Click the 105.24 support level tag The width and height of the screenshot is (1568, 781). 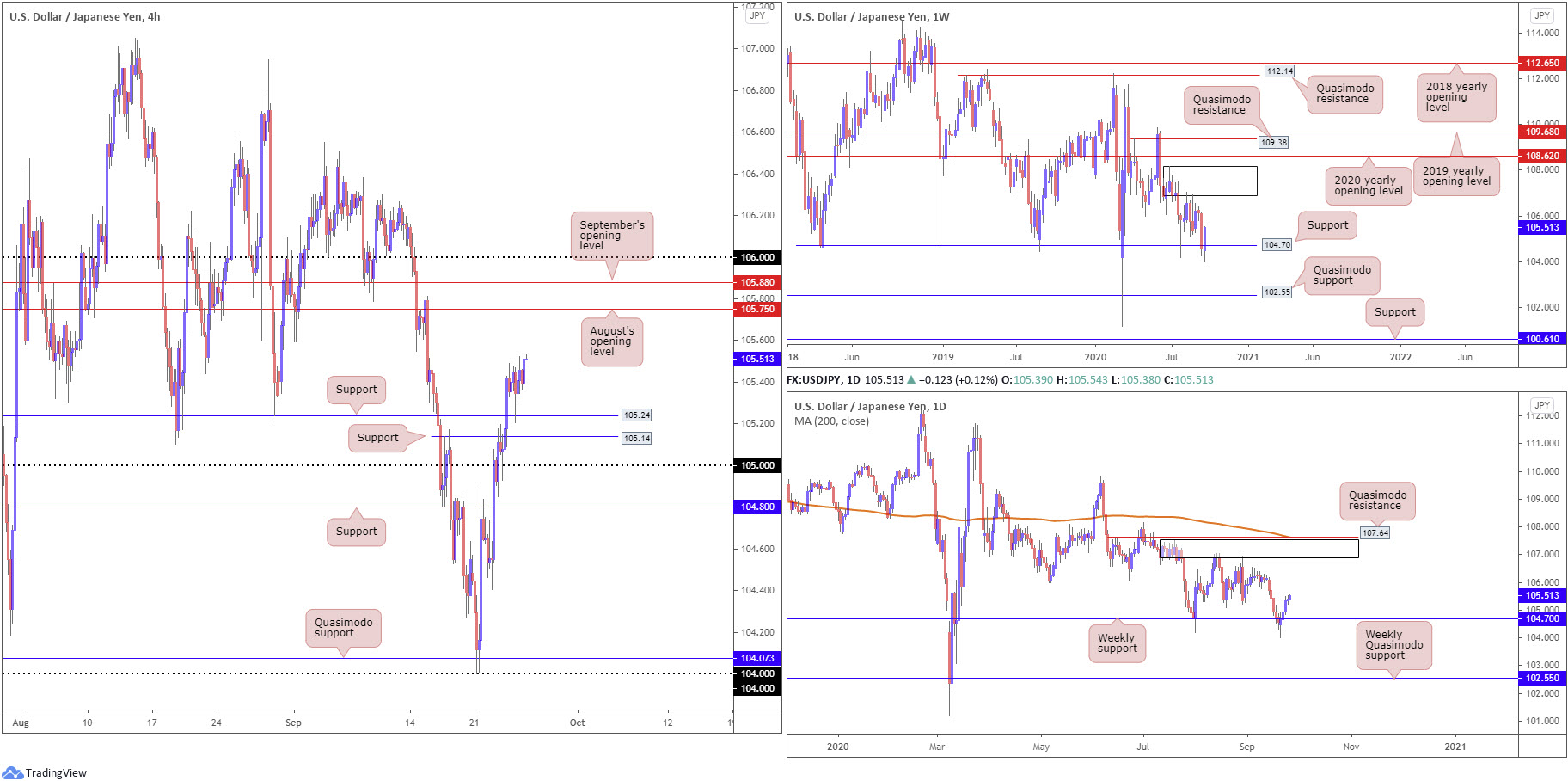tap(637, 415)
